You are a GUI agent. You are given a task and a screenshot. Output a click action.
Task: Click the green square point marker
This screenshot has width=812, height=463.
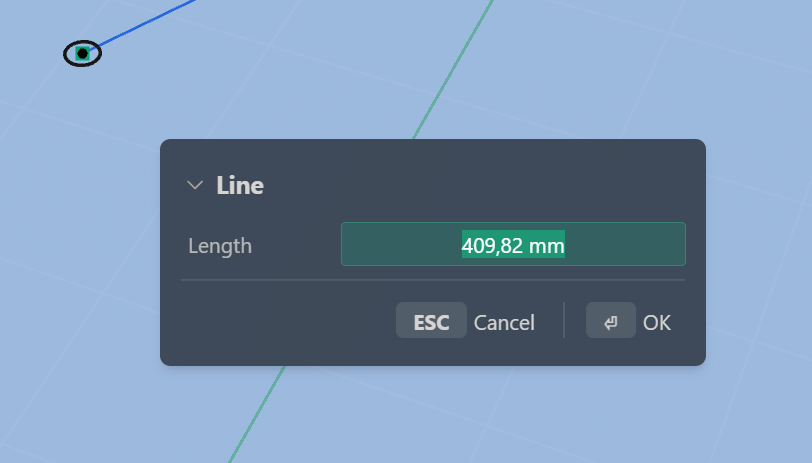(x=82, y=53)
